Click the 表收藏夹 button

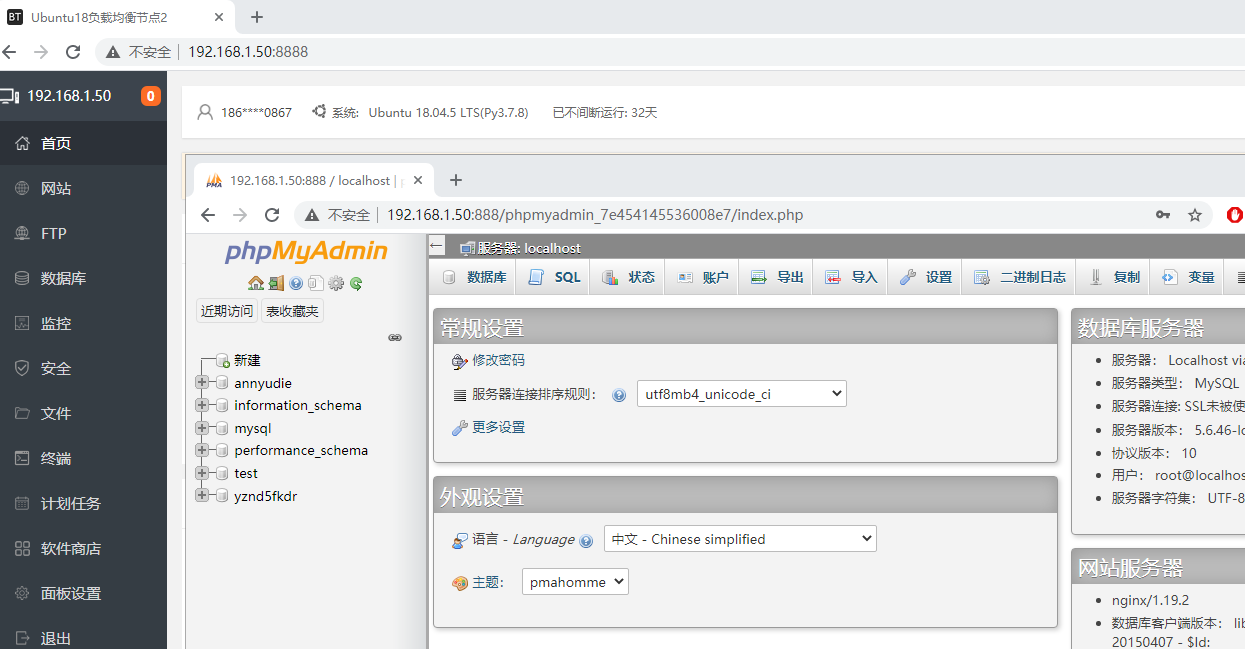(292, 311)
